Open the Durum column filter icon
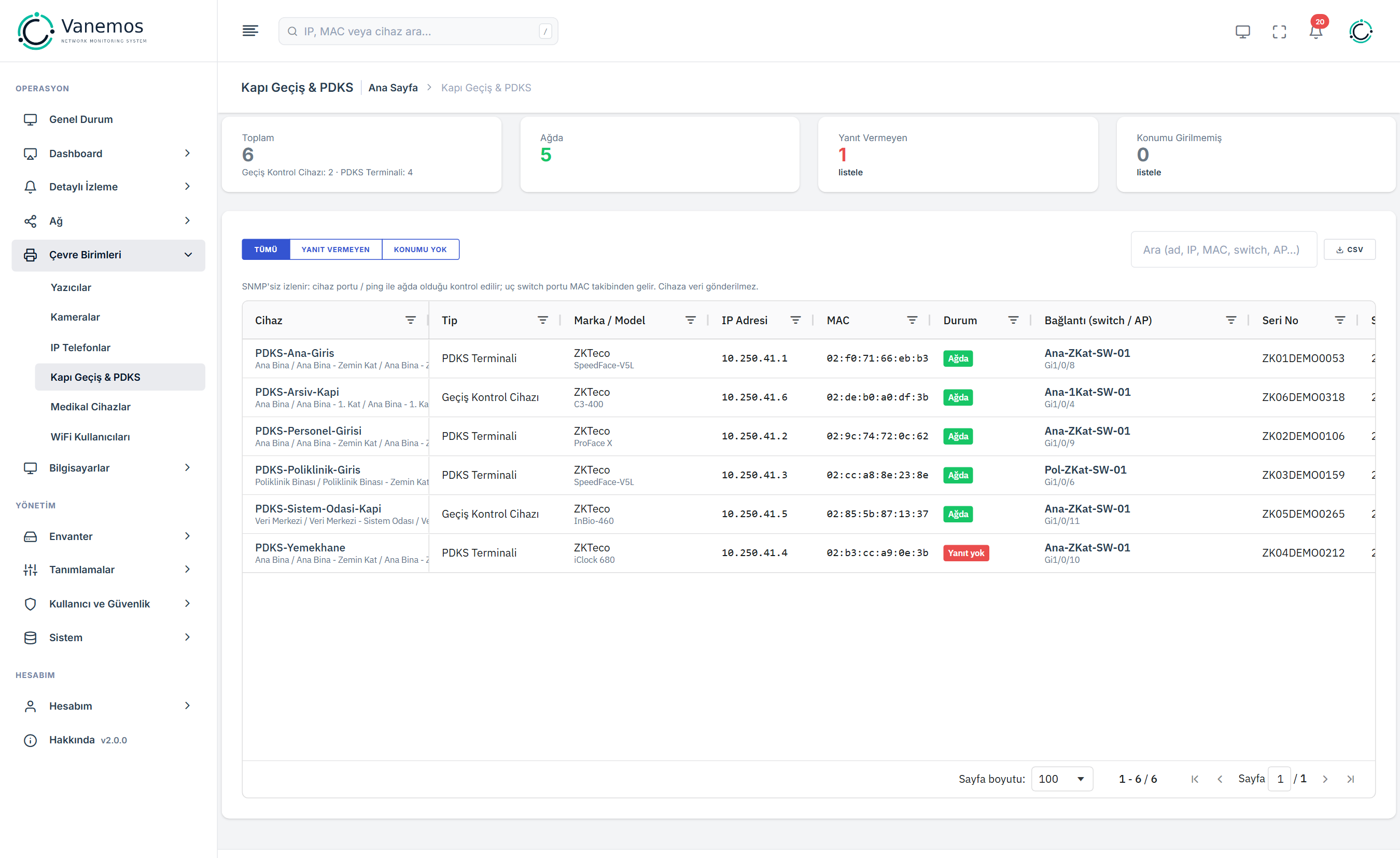 [1013, 320]
